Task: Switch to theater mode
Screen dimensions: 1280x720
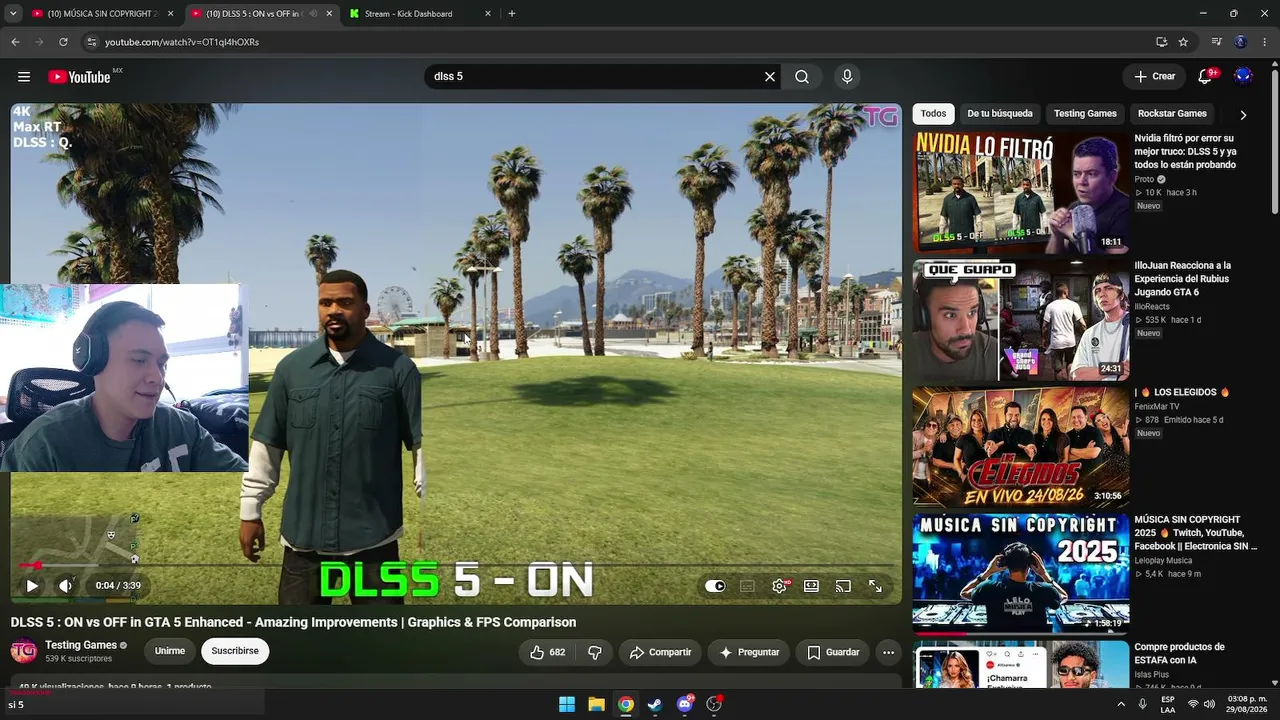Action: pos(811,586)
